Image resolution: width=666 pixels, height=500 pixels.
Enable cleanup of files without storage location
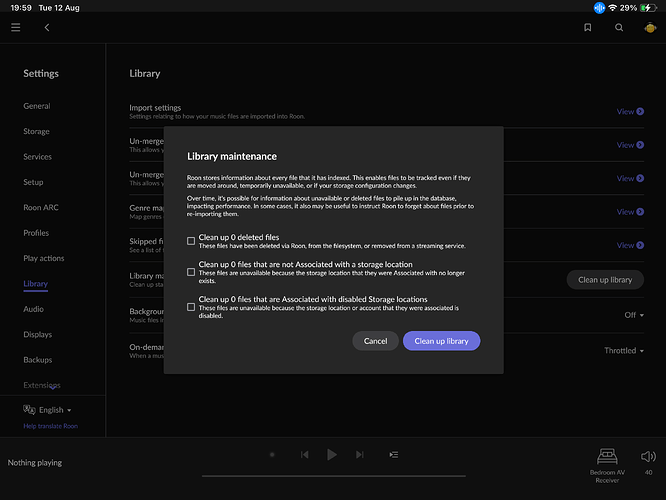click(x=191, y=272)
